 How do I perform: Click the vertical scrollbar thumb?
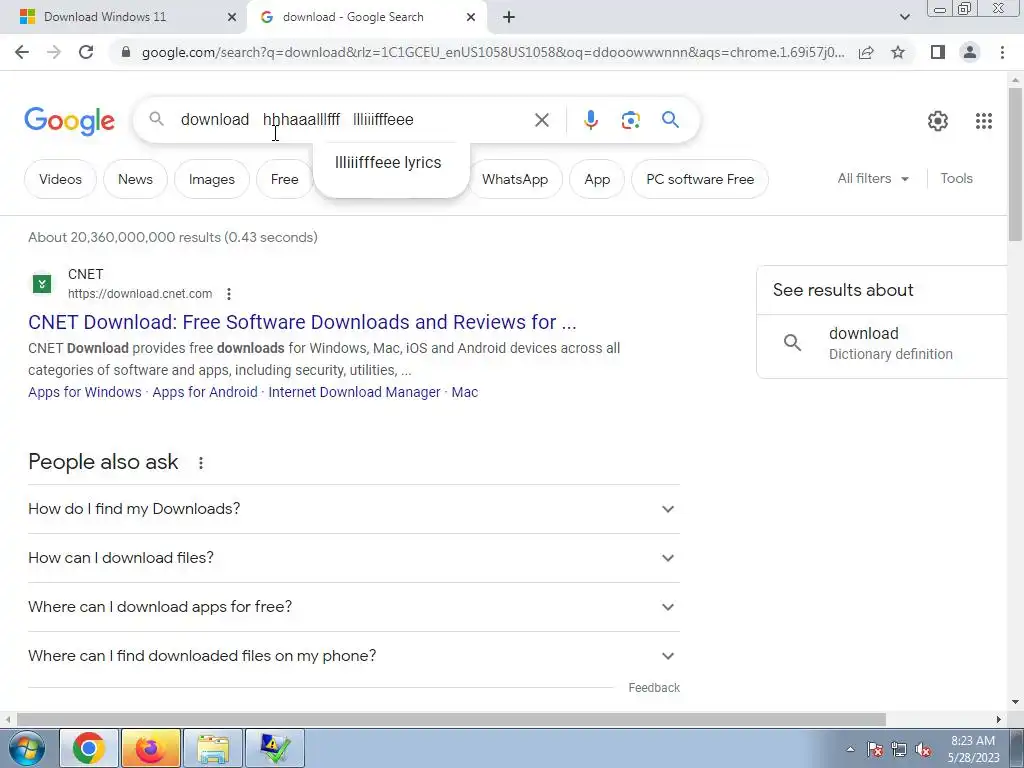[1016, 164]
